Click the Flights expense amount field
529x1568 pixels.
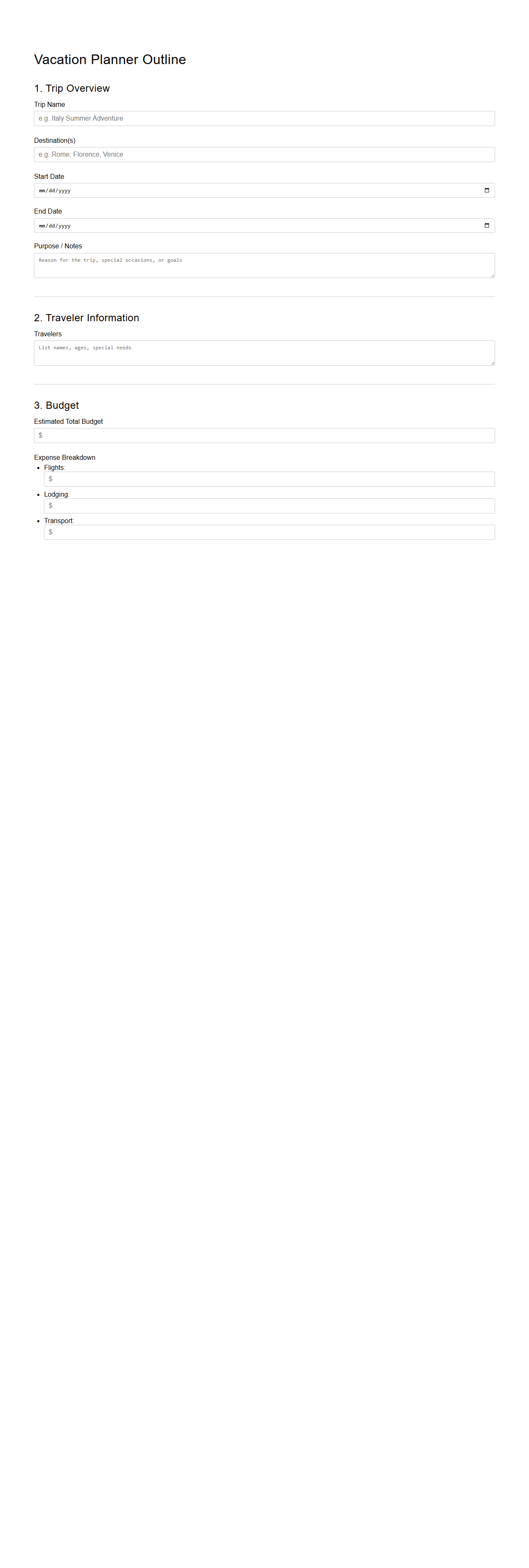pyautogui.click(x=269, y=479)
